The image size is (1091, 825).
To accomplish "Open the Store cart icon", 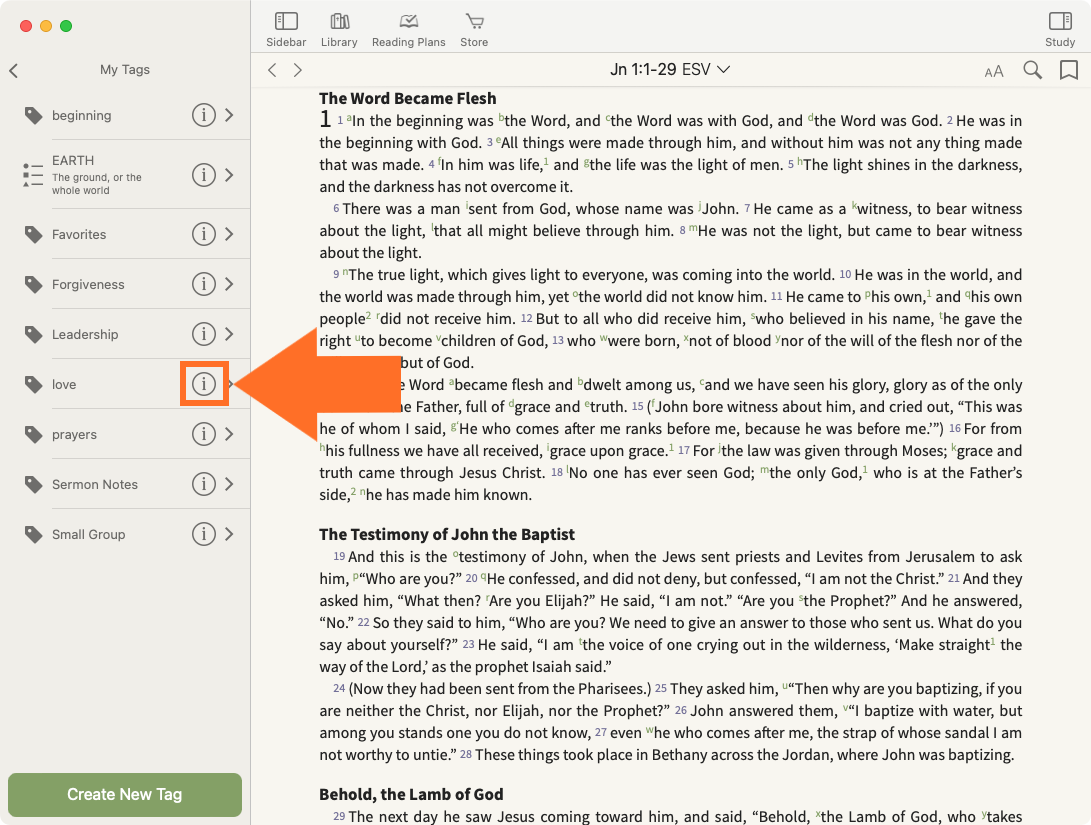I will click(474, 30).
